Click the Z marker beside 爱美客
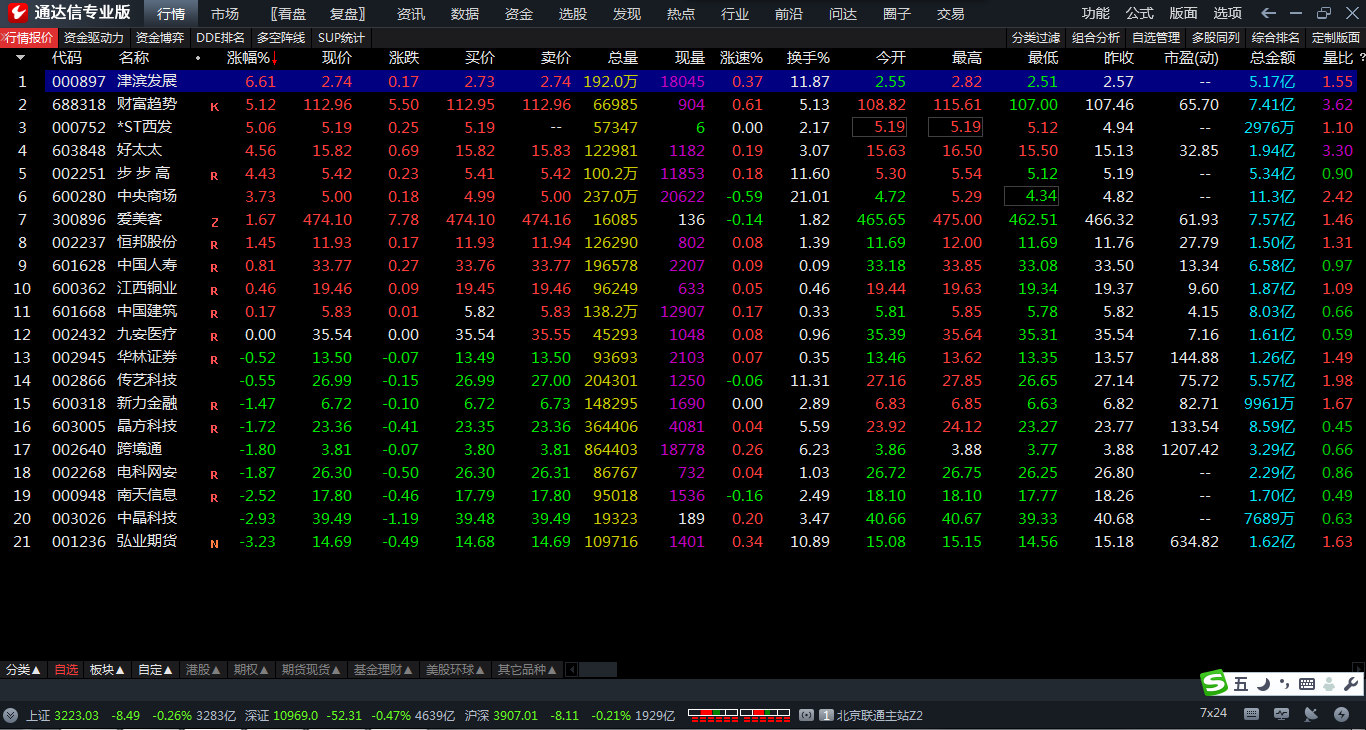The width and height of the screenshot is (1366, 730). click(x=214, y=221)
